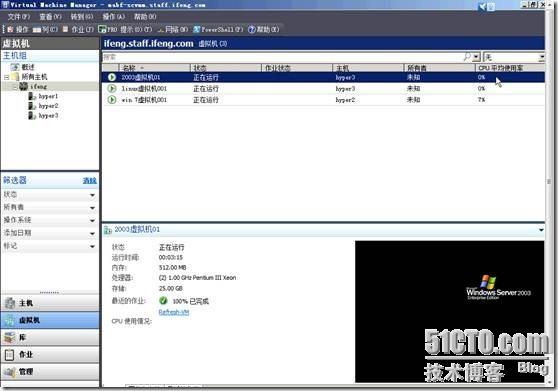Switch to the 作业 navigation view
The width and height of the screenshot is (558, 391).
point(50,354)
